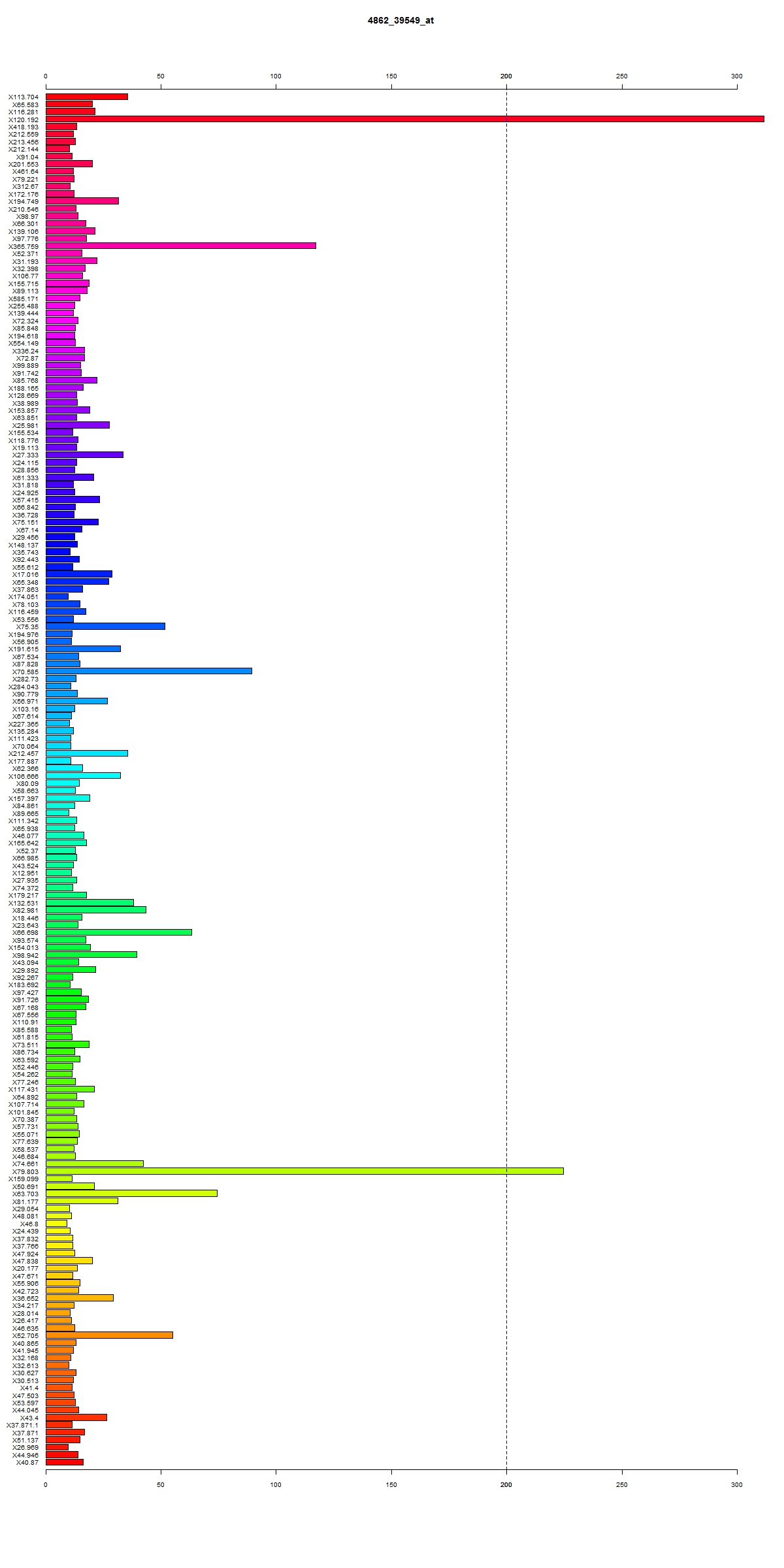Select the X81.177 label
Screen dimensions: 784x1568
[25, 1201]
